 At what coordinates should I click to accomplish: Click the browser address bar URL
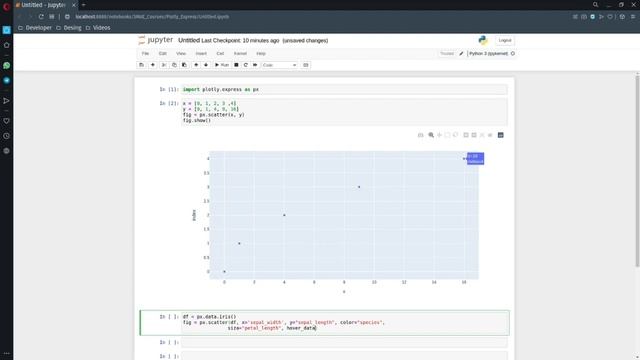152,17
